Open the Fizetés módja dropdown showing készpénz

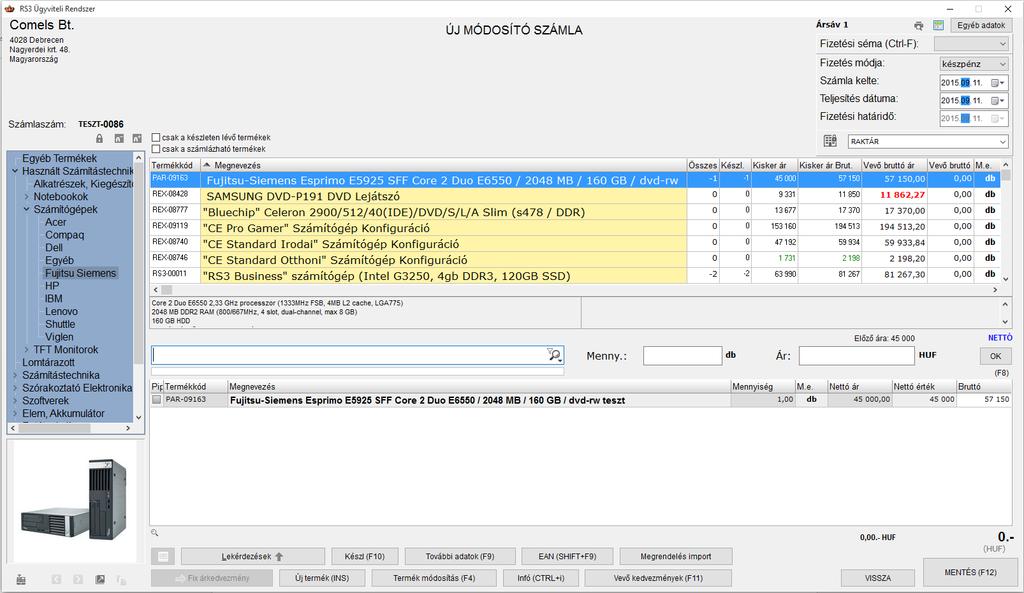pyautogui.click(x=974, y=64)
